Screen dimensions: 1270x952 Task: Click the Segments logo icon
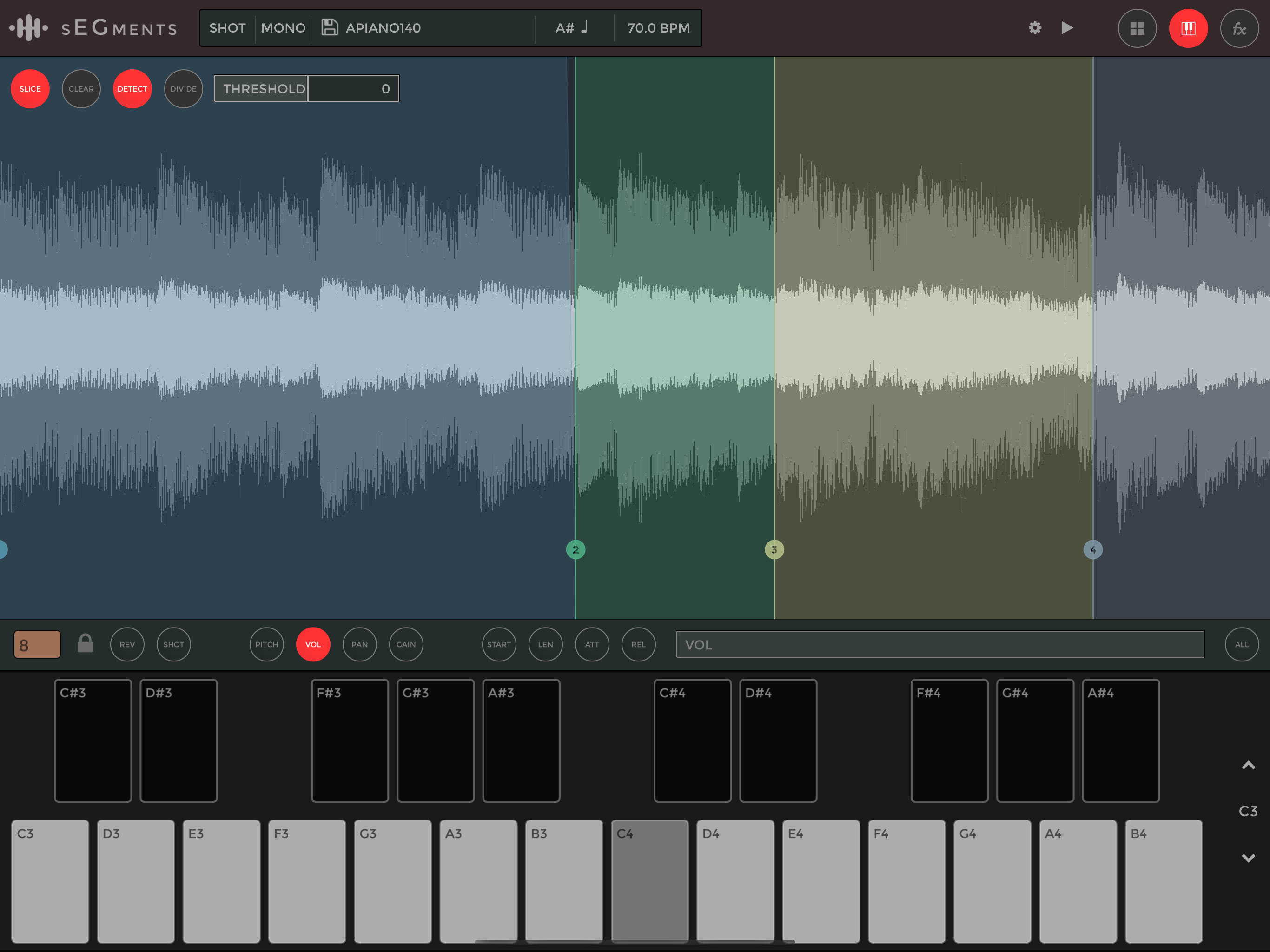click(x=28, y=27)
